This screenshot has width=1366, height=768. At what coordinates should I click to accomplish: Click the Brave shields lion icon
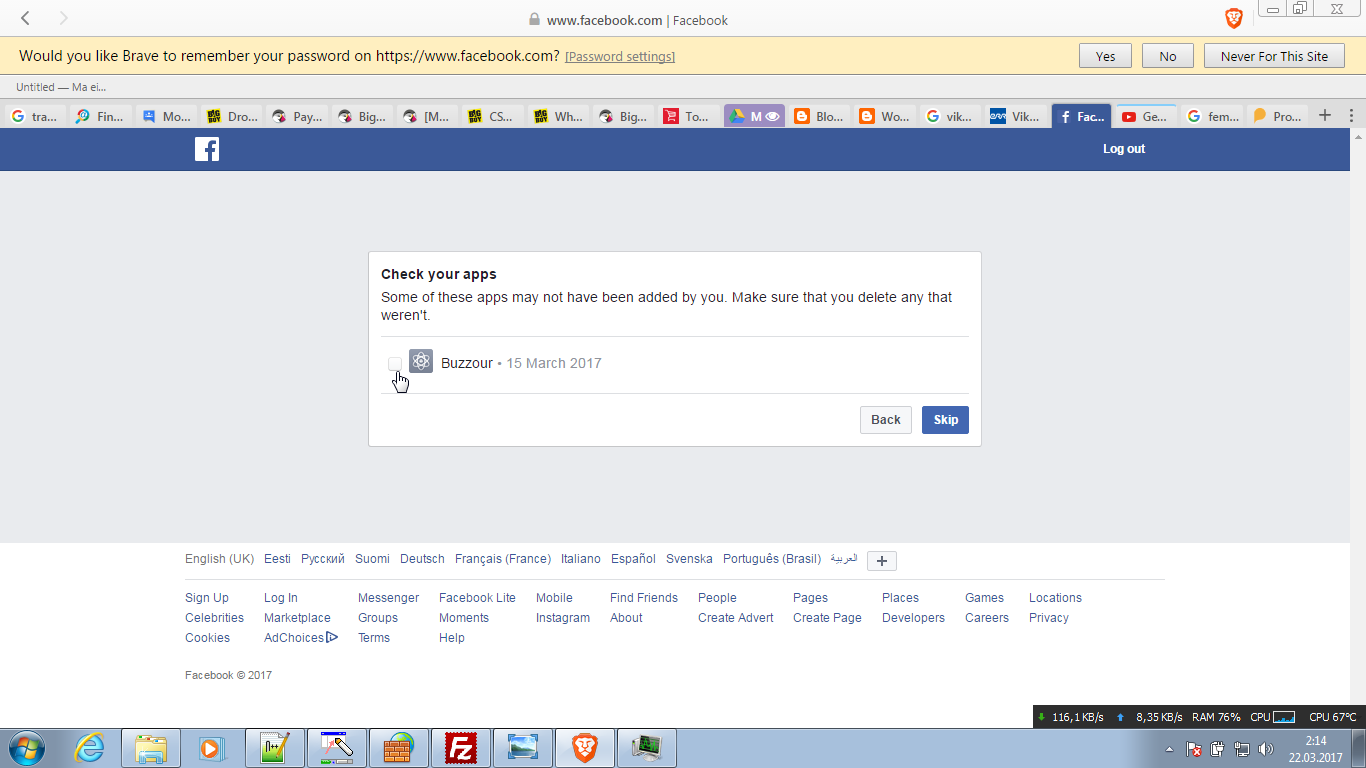pyautogui.click(x=1234, y=18)
